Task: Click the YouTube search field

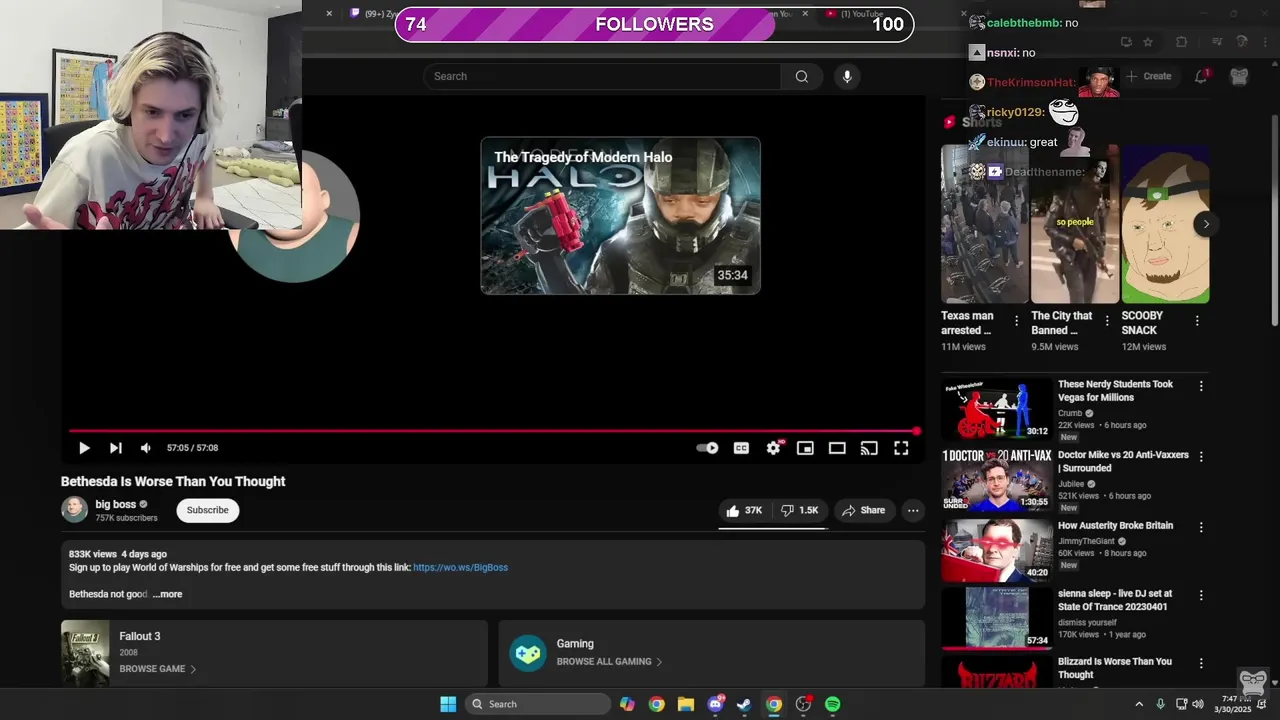Action: coord(602,76)
